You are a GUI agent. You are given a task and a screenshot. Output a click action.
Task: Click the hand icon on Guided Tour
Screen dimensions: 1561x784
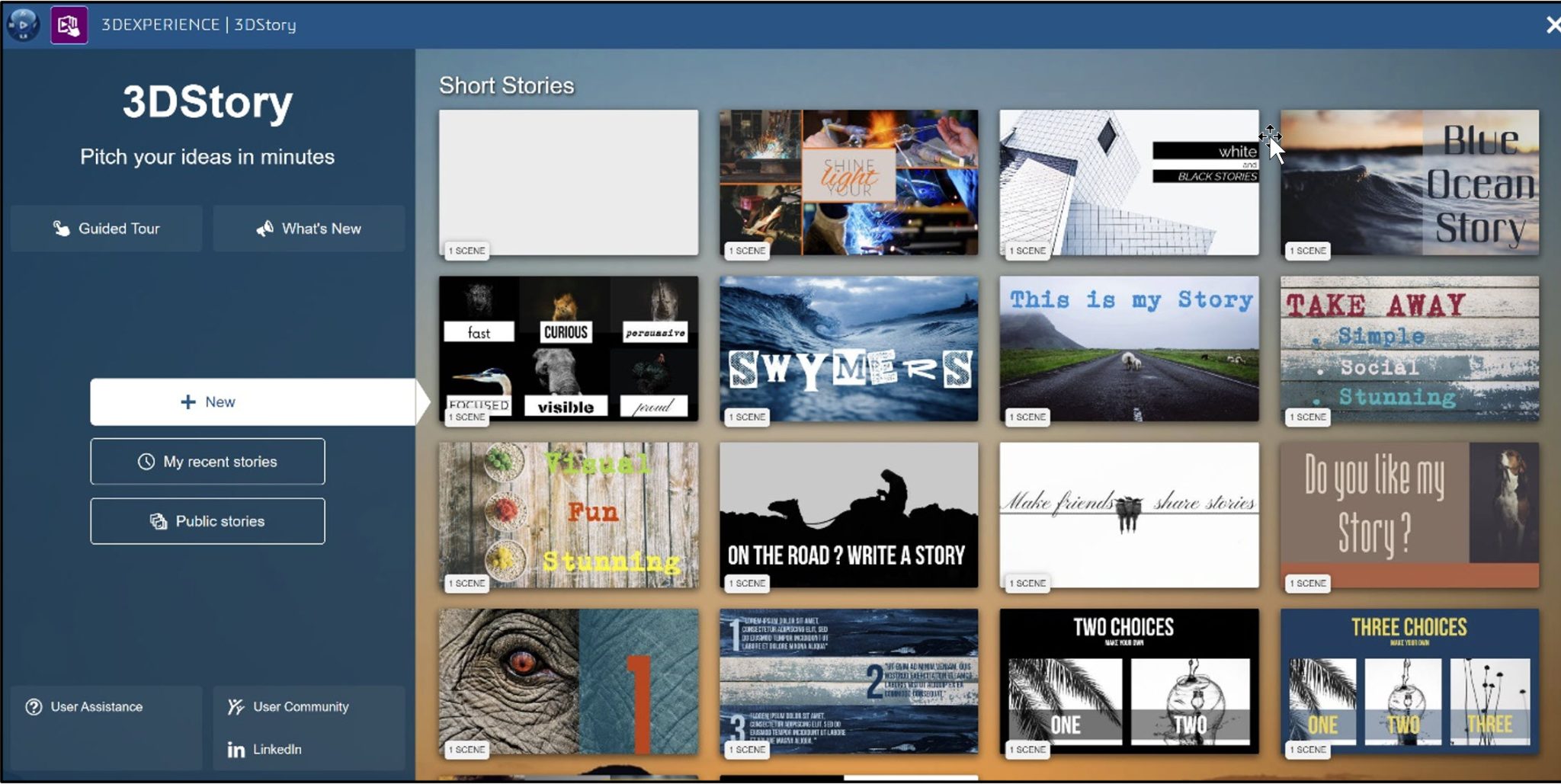point(61,228)
